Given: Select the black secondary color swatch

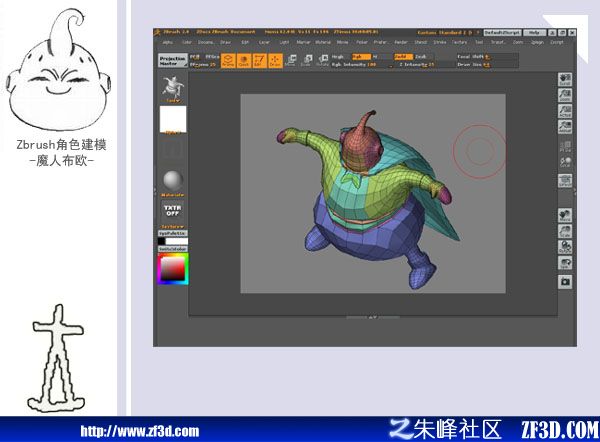Looking at the screenshot, I should [x=161, y=241].
